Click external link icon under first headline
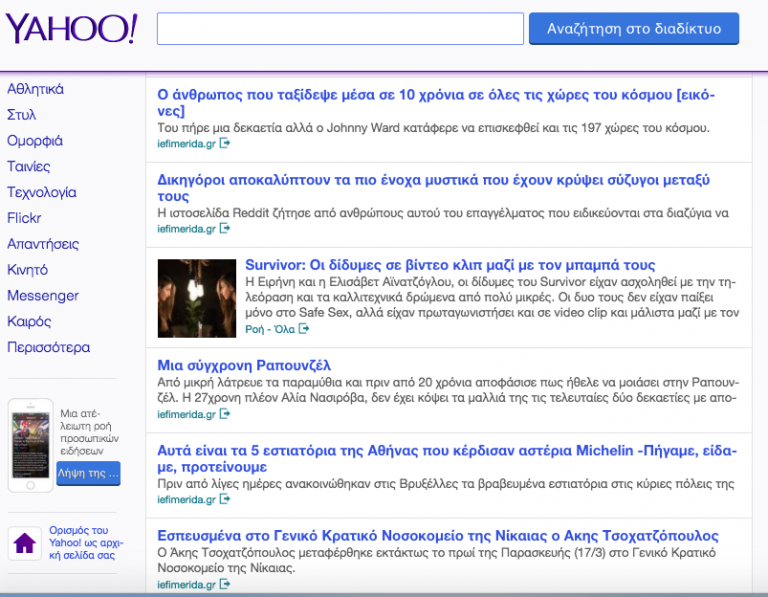 coord(225,143)
